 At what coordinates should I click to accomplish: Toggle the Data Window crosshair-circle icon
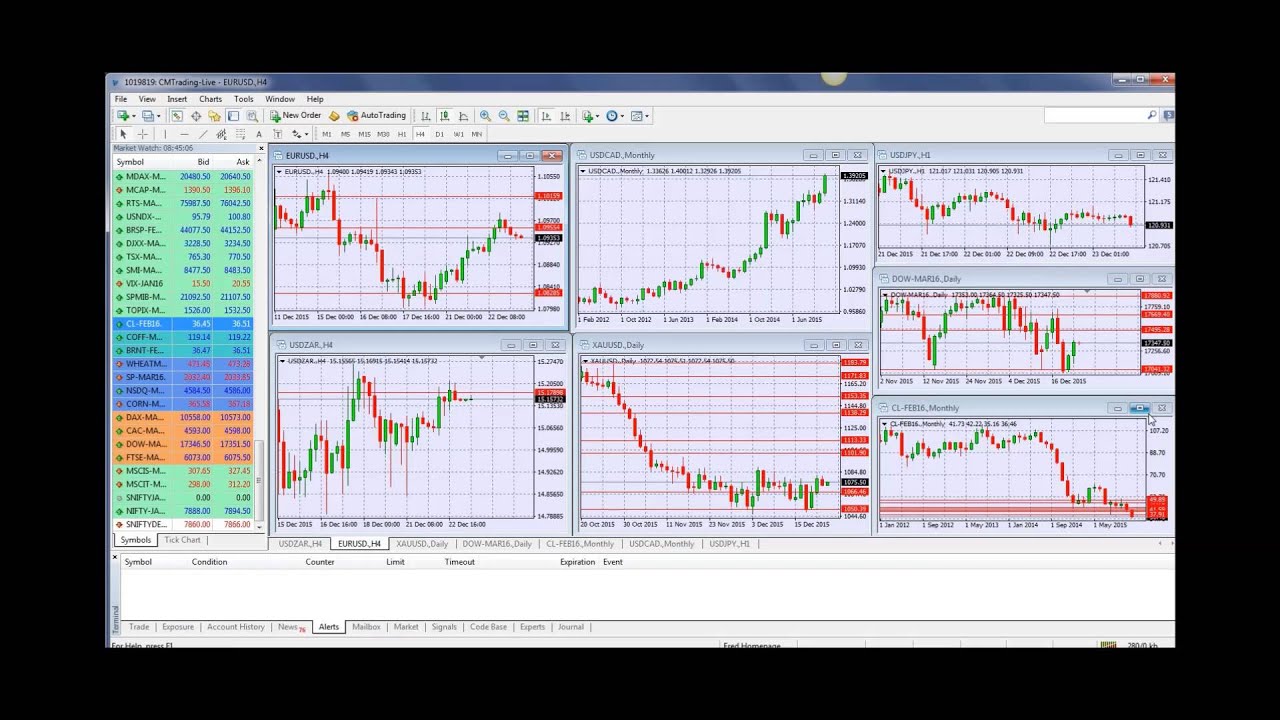pyautogui.click(x=196, y=116)
